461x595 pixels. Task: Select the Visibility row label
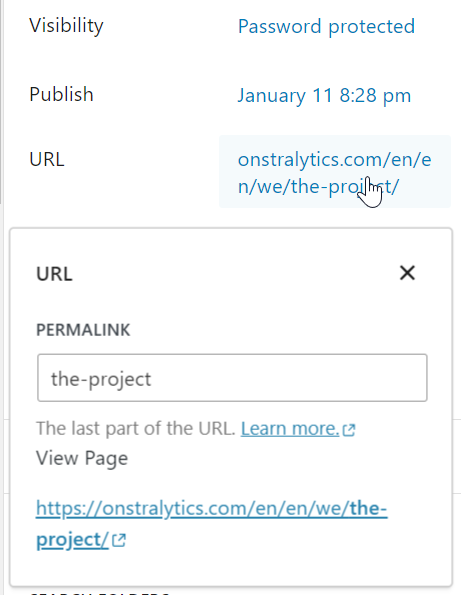coord(66,26)
